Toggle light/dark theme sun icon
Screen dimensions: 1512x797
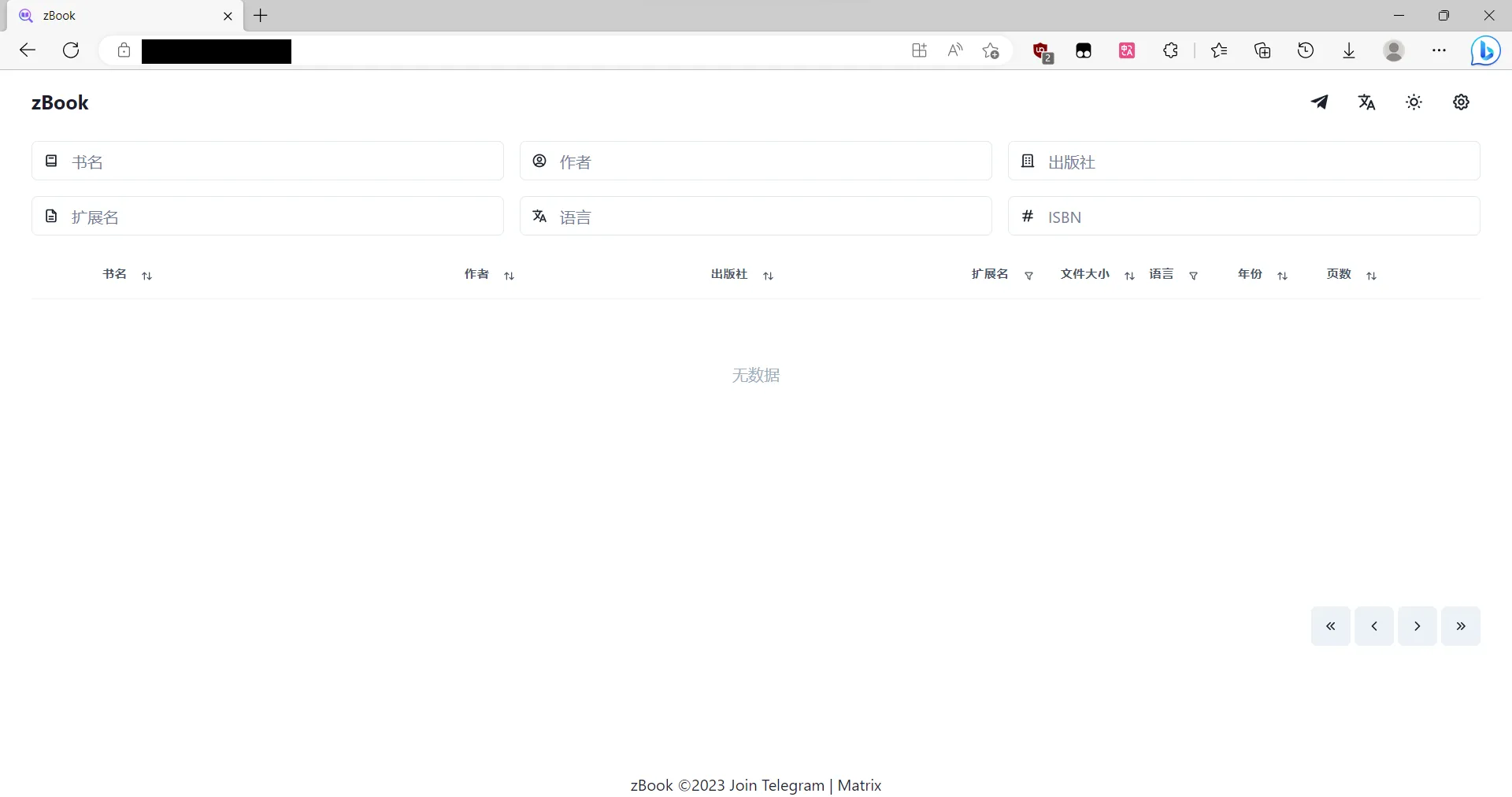click(1414, 102)
